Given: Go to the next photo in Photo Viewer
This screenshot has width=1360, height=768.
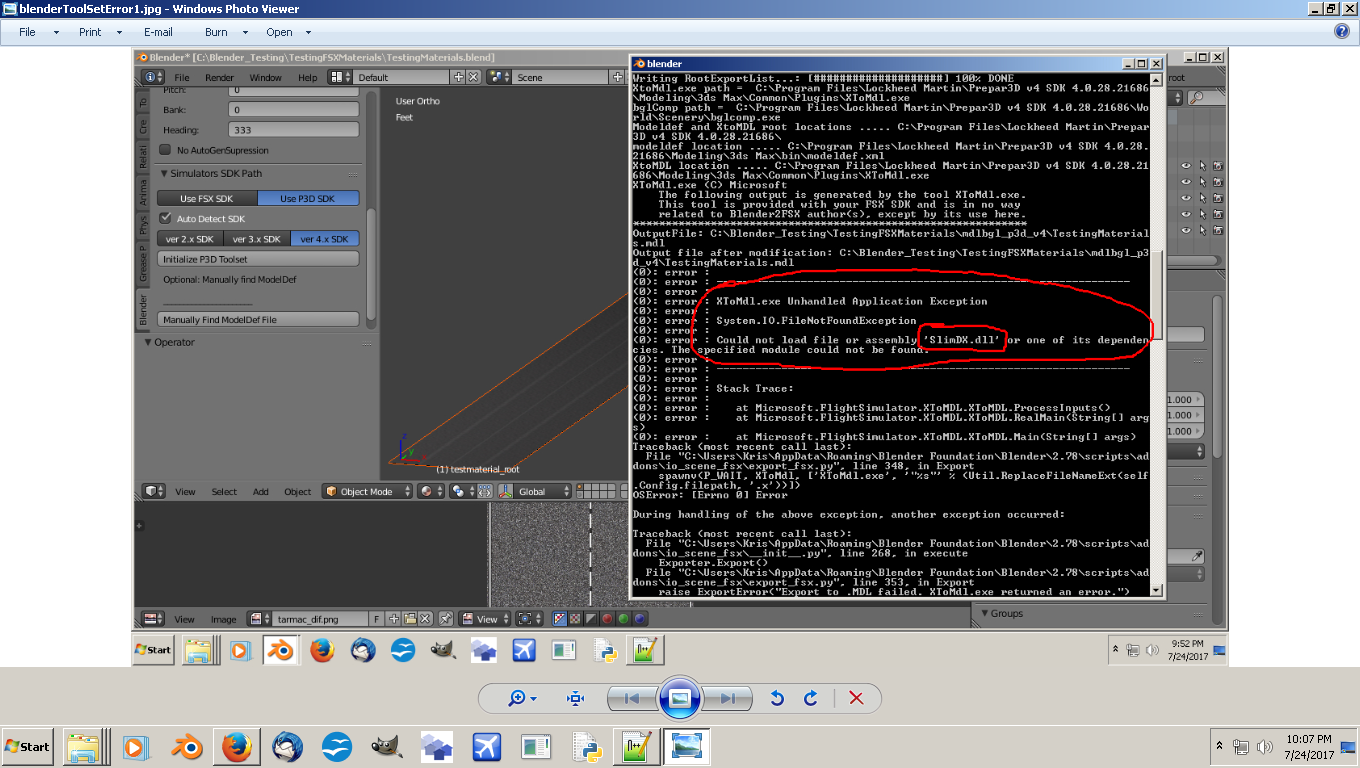Looking at the screenshot, I should [728, 698].
